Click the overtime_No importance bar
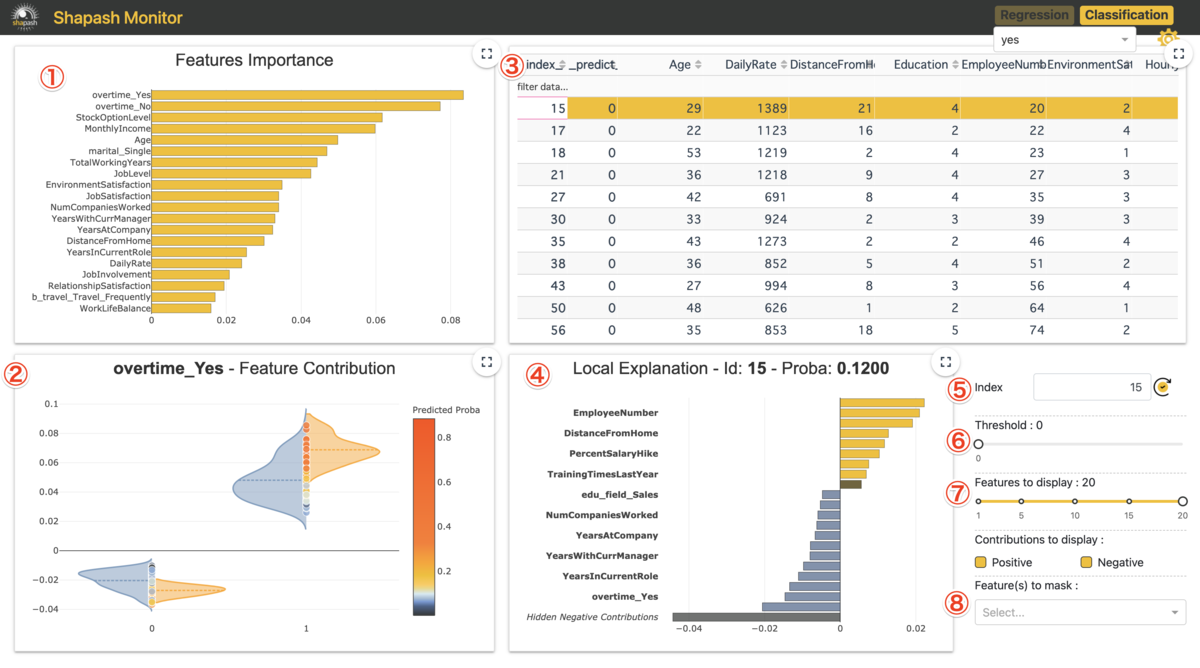The height and width of the screenshot is (668, 1200). click(x=296, y=106)
